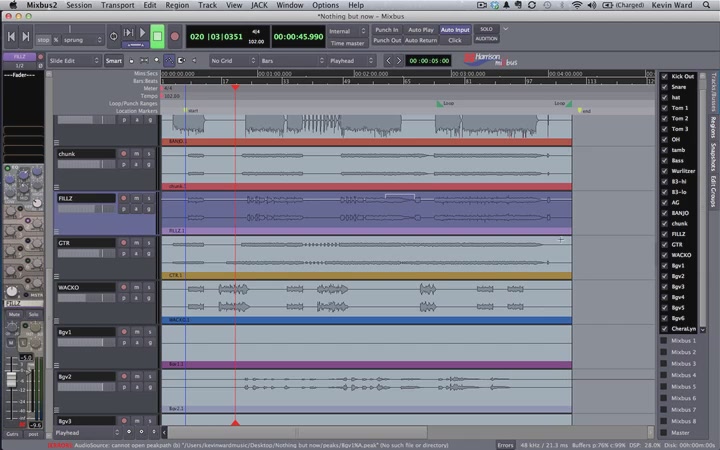Image resolution: width=720 pixels, height=450 pixels.
Task: Open Internal sync source dropdown
Action: point(347,31)
